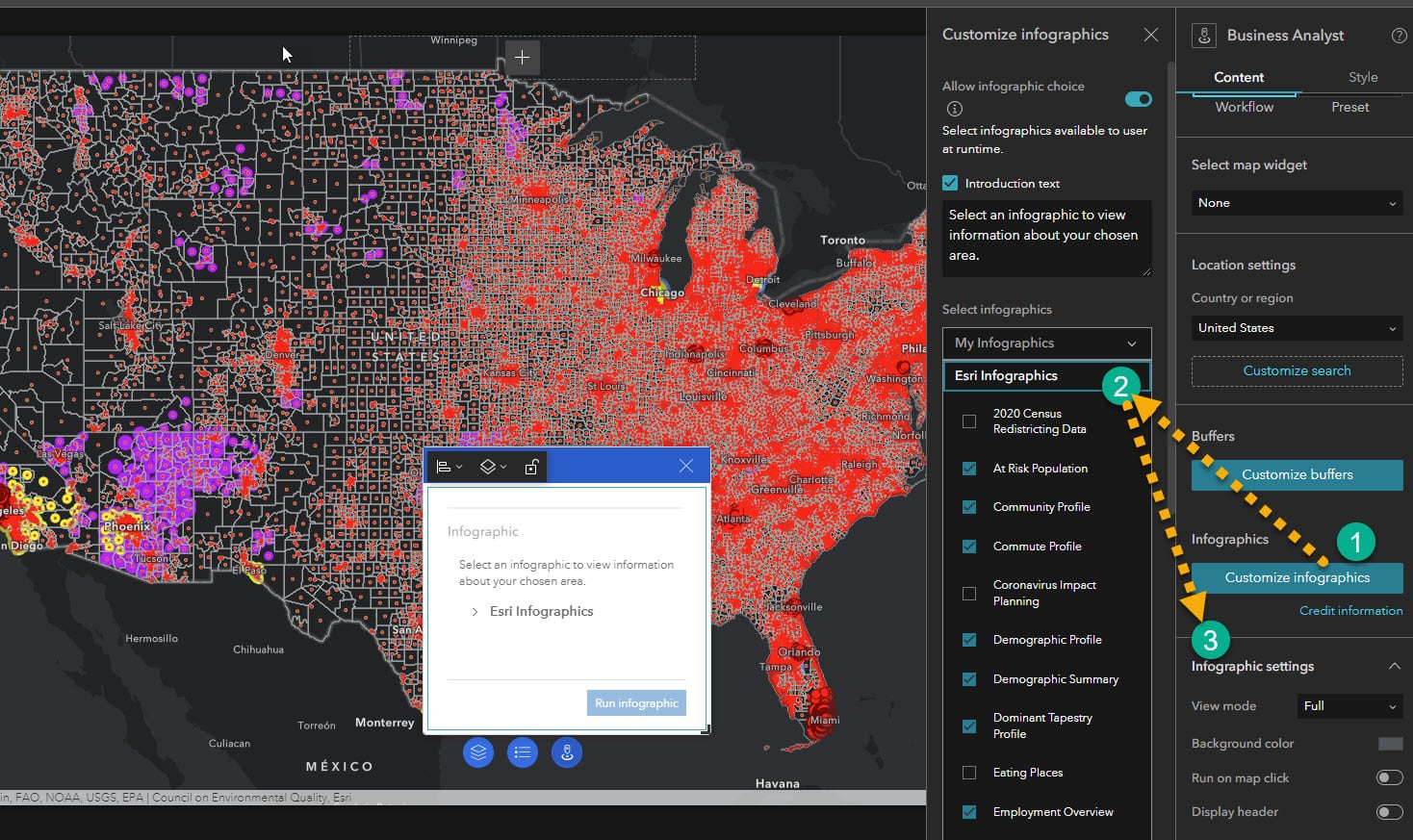Open the round map layers widget button
1413x840 pixels.
(x=478, y=752)
